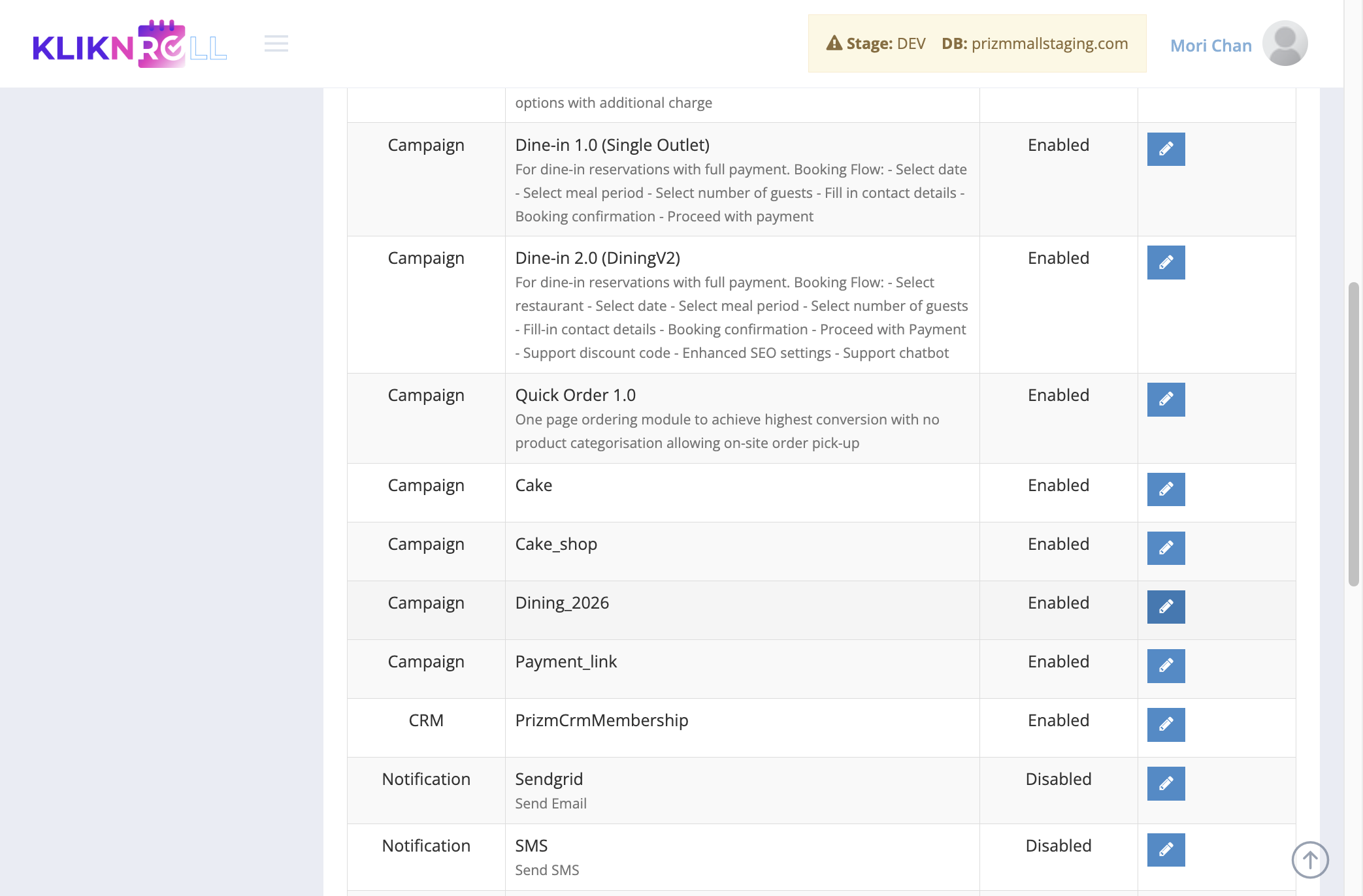Screen dimensions: 1363x896
Task: Click the vertical page scrollbar
Action: [1353, 434]
